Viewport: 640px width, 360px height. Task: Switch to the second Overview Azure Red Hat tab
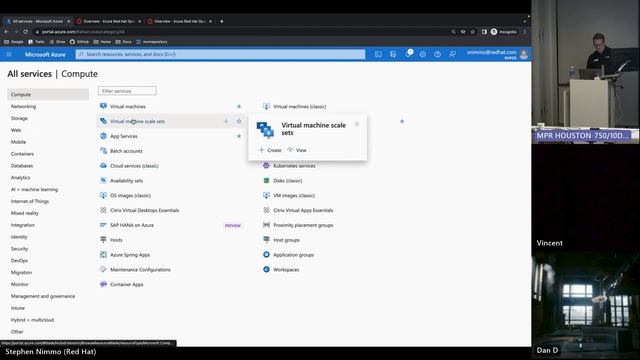tap(180, 21)
